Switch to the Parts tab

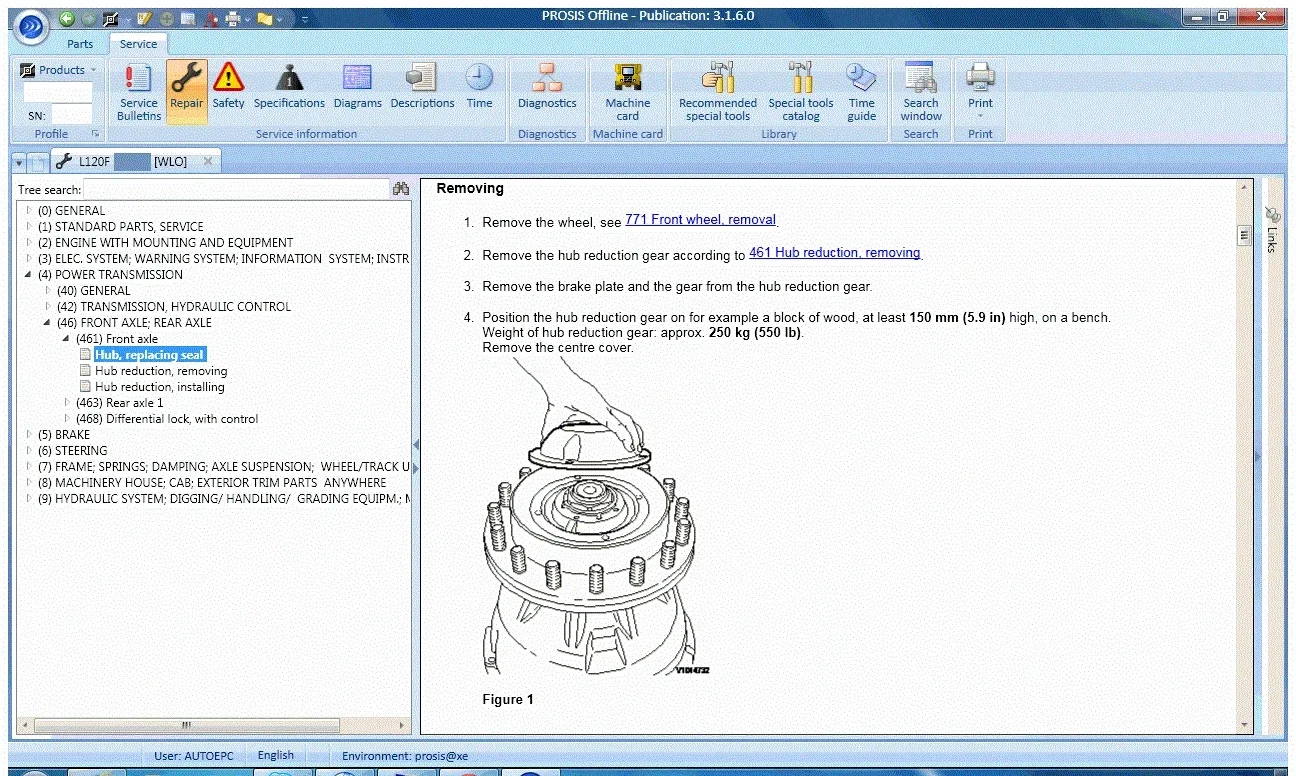[x=79, y=44]
